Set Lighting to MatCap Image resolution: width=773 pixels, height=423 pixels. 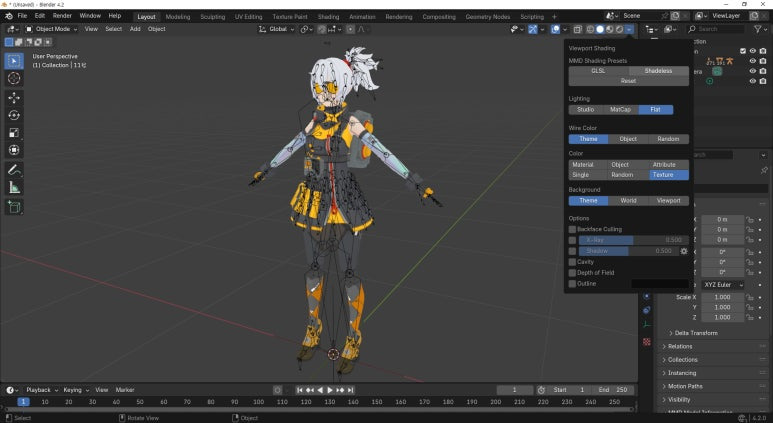620,109
